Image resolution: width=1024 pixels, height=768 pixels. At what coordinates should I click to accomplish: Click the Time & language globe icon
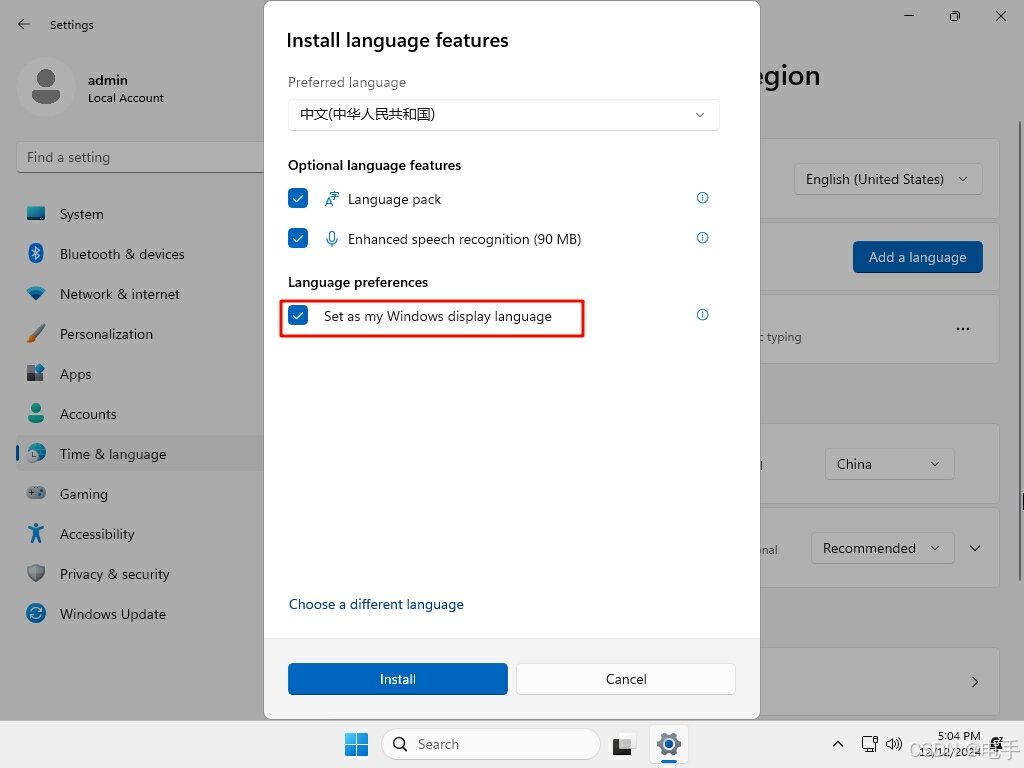coord(36,453)
